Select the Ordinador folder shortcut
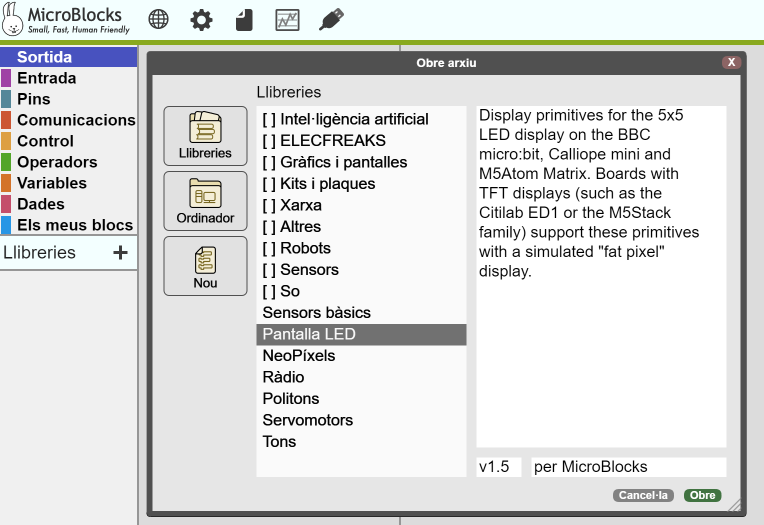Screen dimensions: 764x525 [205, 201]
